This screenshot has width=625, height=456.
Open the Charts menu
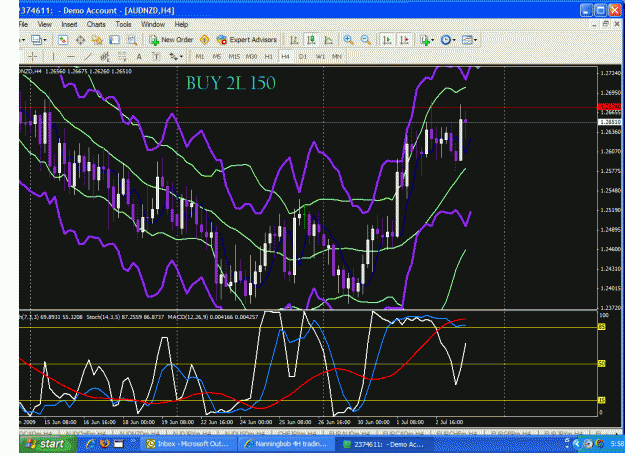[96, 24]
